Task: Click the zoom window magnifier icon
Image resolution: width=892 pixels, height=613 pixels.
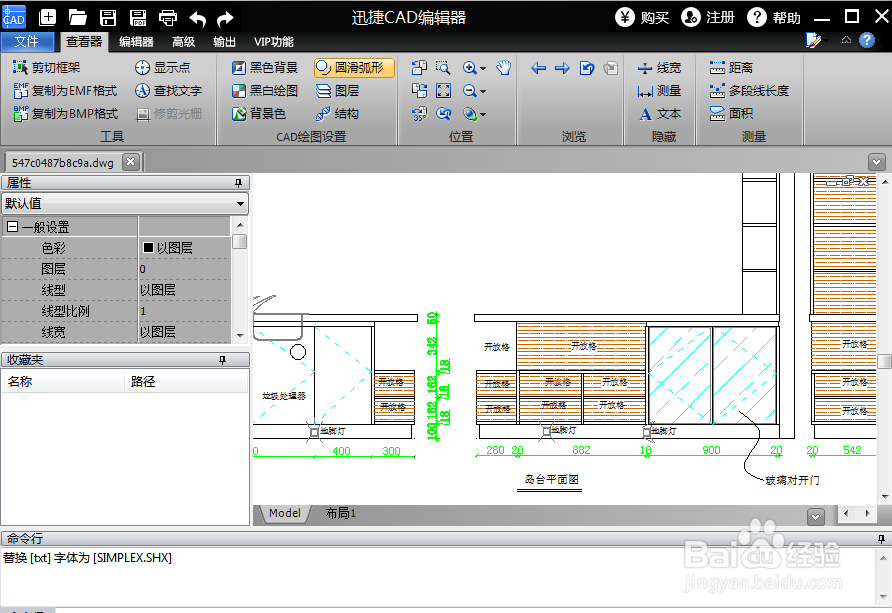Action: click(x=443, y=68)
